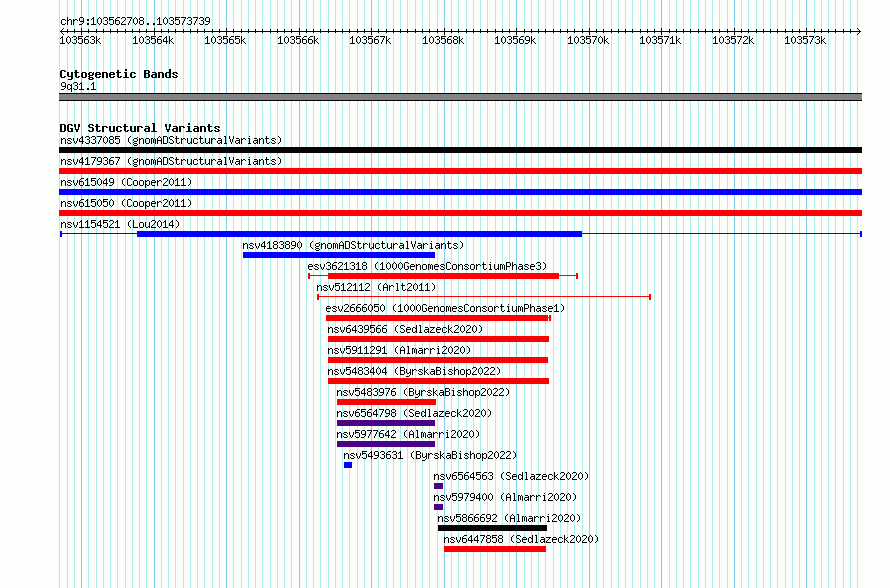Click the nsv6447858 red variant bar
Viewport: 890px width, 588px height.
coord(495,549)
